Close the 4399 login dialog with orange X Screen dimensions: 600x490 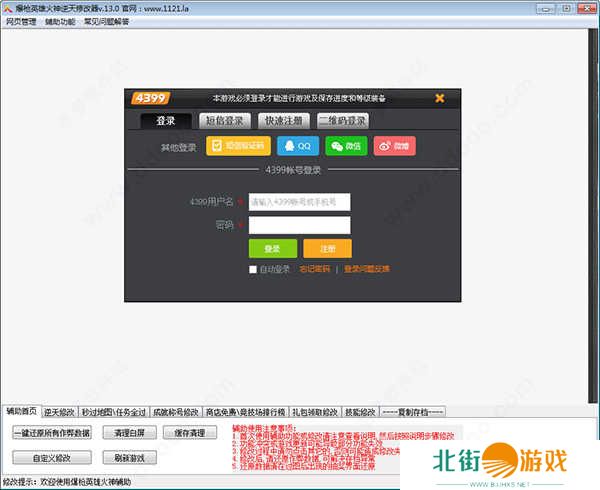point(440,98)
